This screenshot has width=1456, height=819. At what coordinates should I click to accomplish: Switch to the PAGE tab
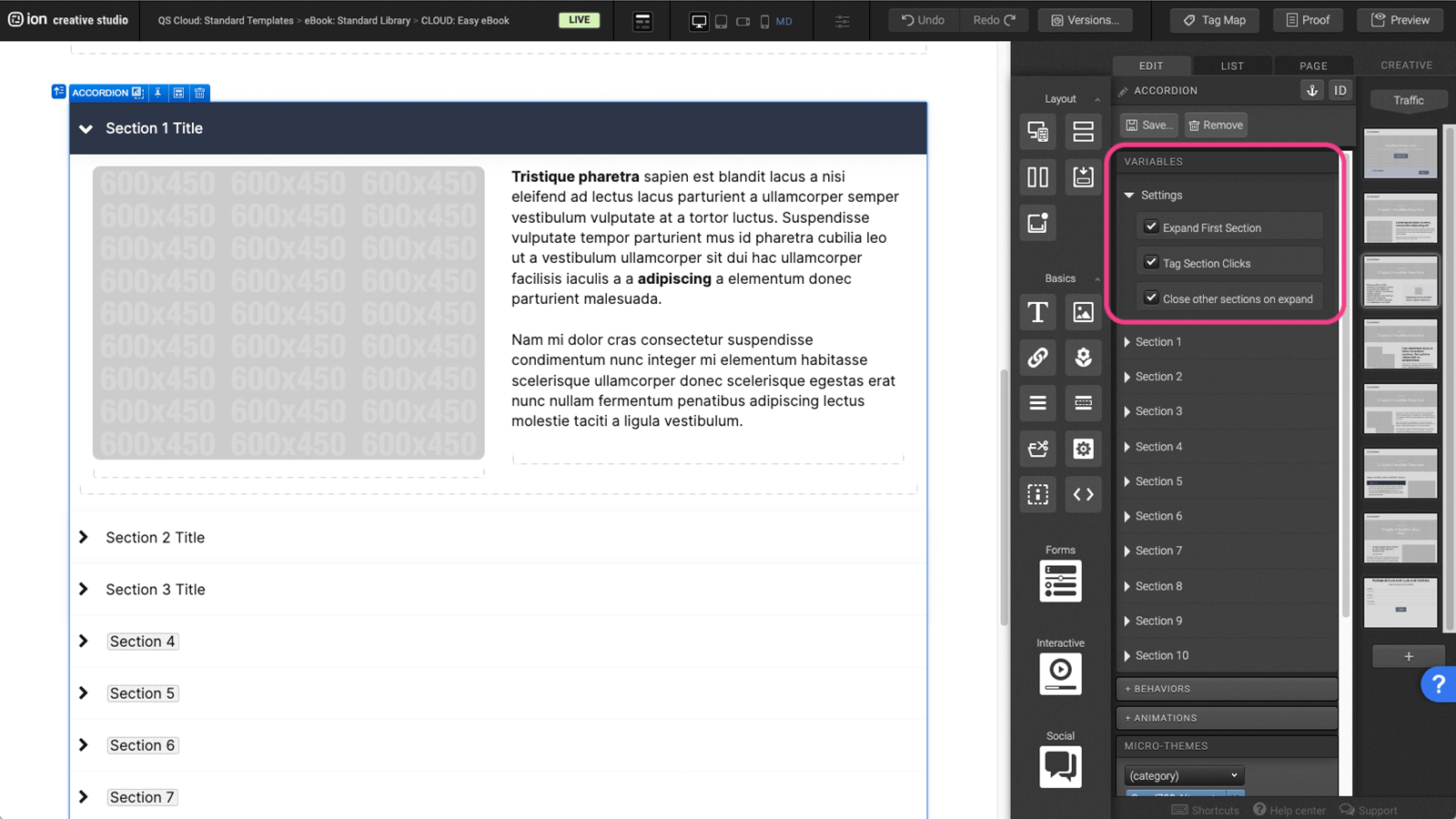pos(1313,66)
